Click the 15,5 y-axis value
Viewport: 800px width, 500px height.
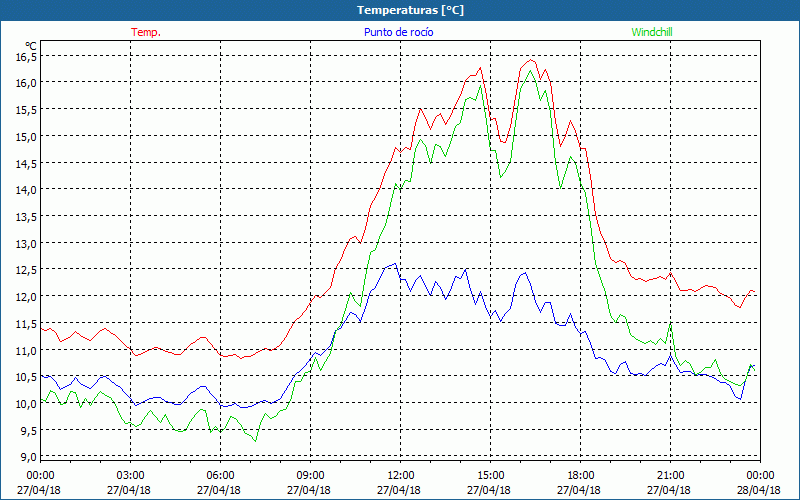pyautogui.click(x=26, y=110)
